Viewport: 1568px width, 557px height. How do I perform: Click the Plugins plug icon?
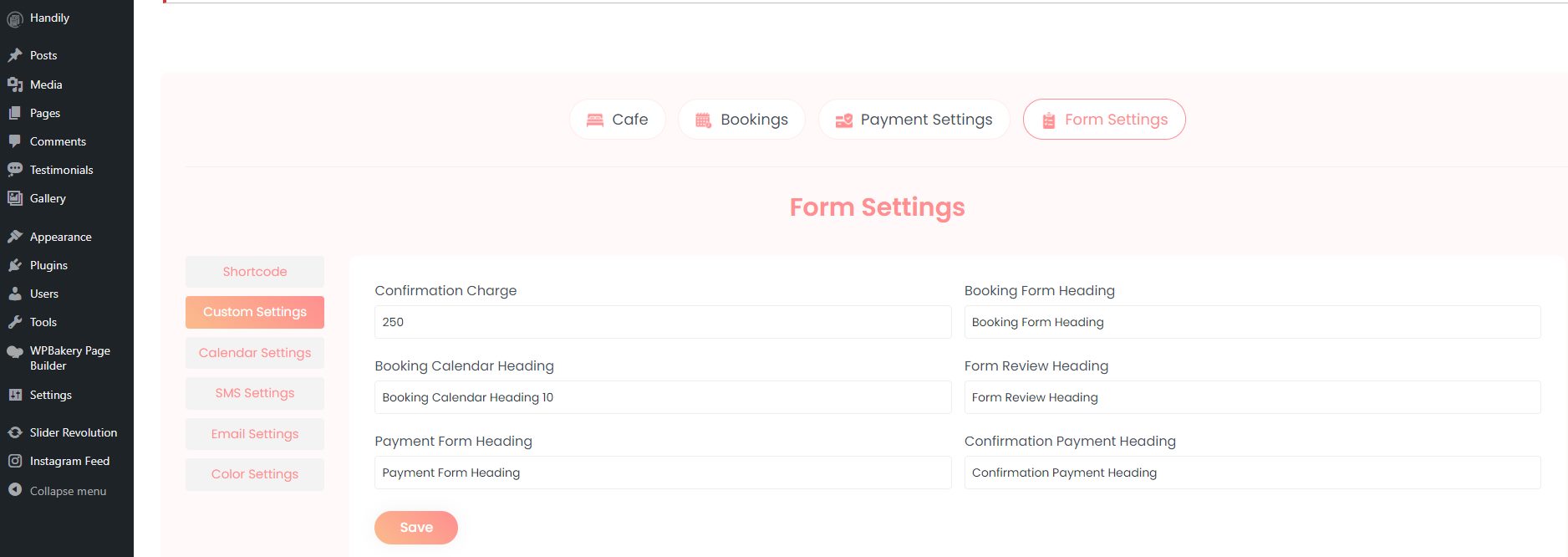tap(15, 265)
